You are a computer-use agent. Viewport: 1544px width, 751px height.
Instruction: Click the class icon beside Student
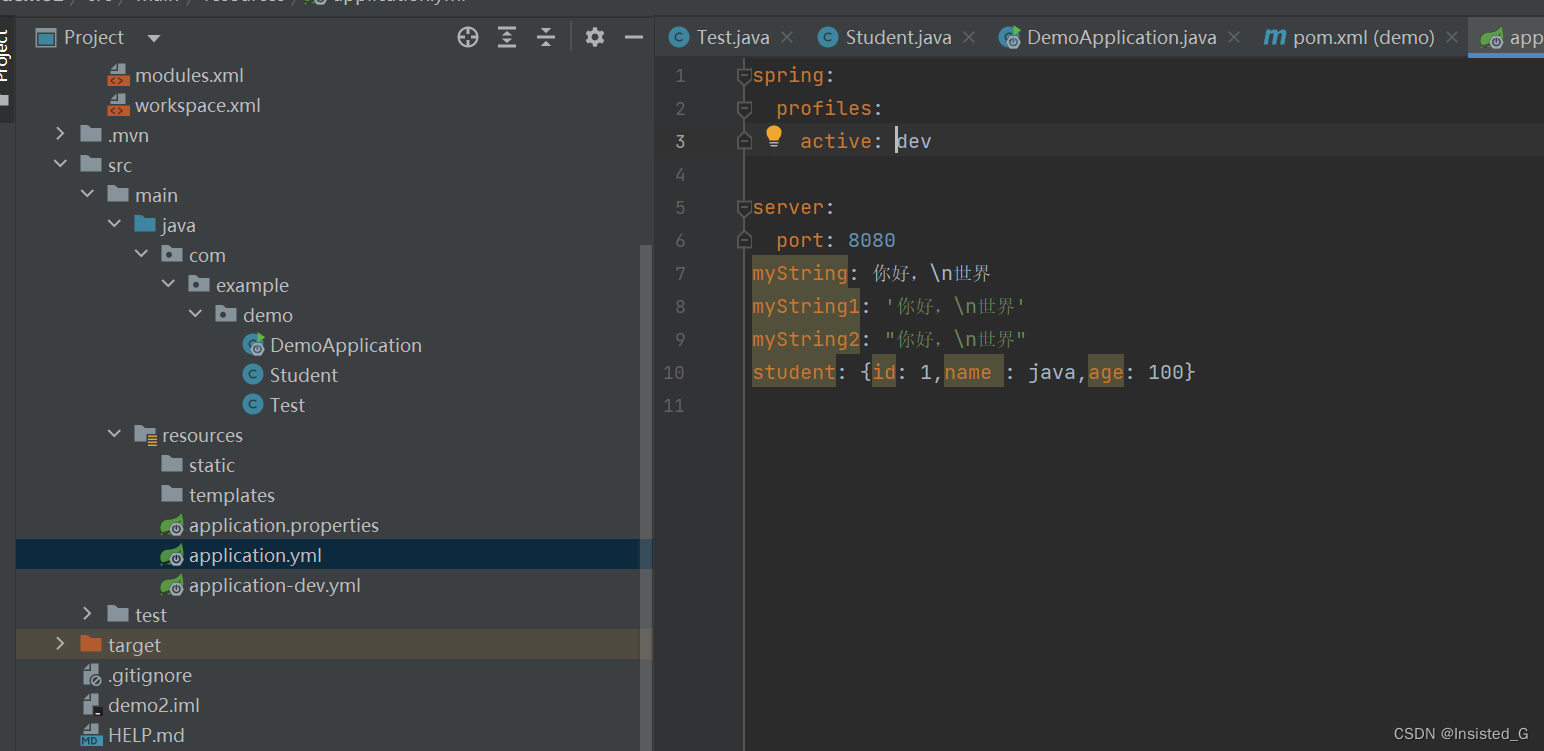[x=253, y=375]
